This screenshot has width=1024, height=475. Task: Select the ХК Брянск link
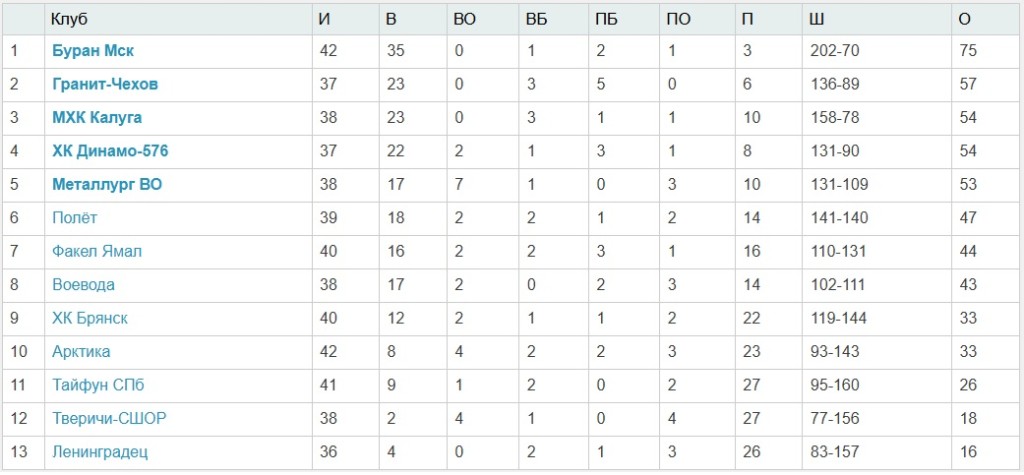[x=90, y=318]
